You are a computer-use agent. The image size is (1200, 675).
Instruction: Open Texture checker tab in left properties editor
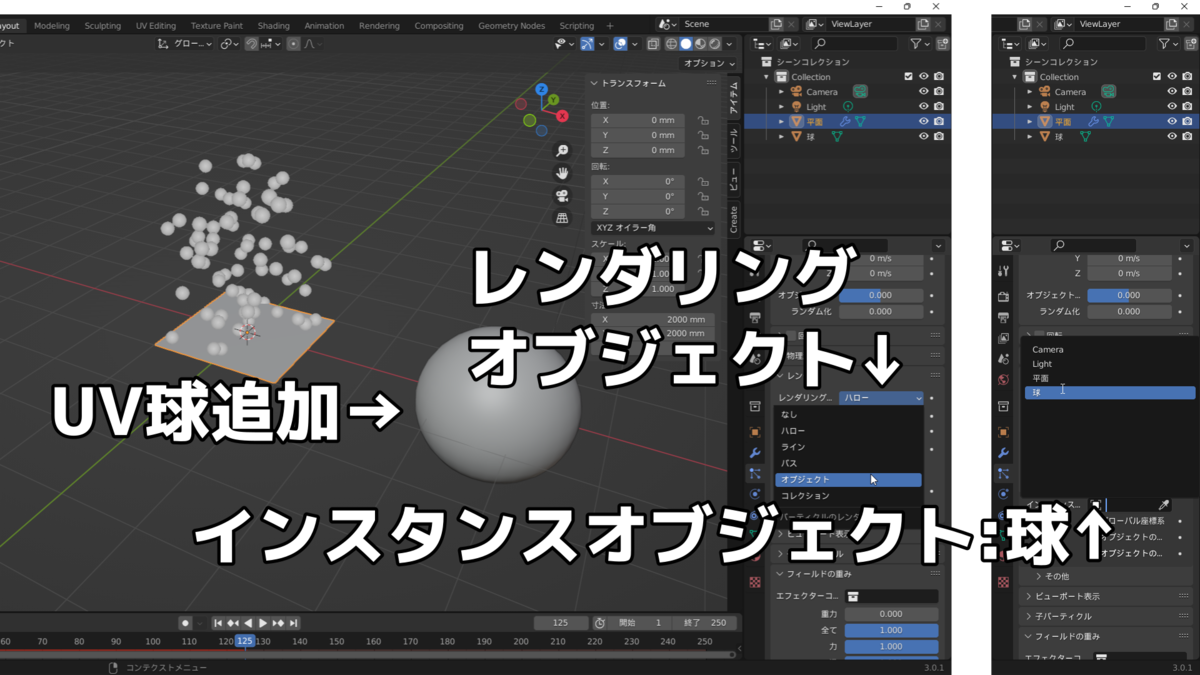[755, 581]
